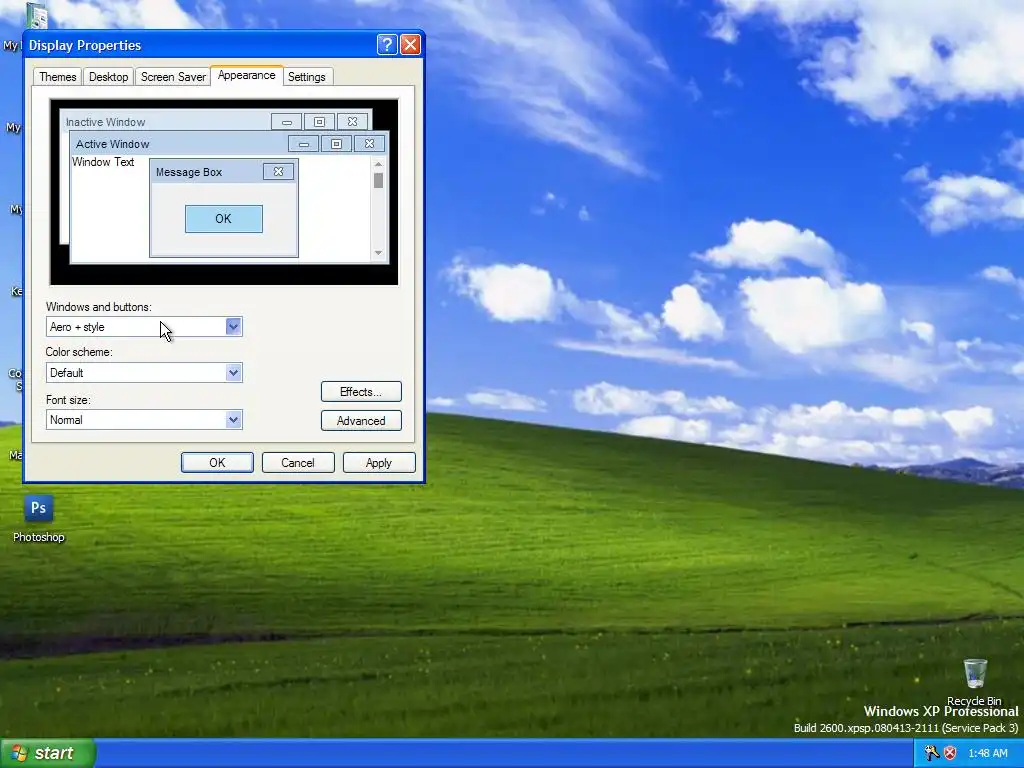Click Active Window preview maximize icon

coord(336,144)
